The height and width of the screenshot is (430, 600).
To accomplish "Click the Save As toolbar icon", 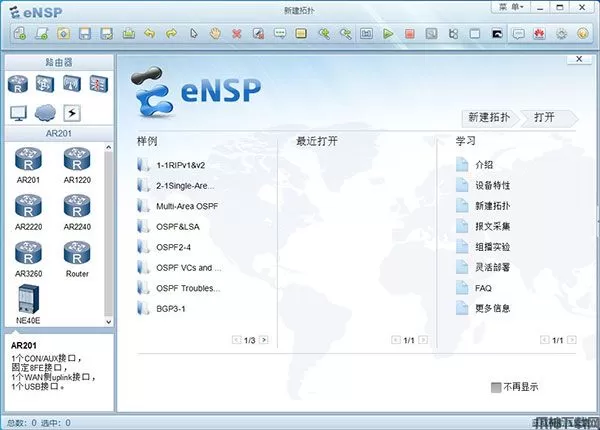I will coord(107,34).
